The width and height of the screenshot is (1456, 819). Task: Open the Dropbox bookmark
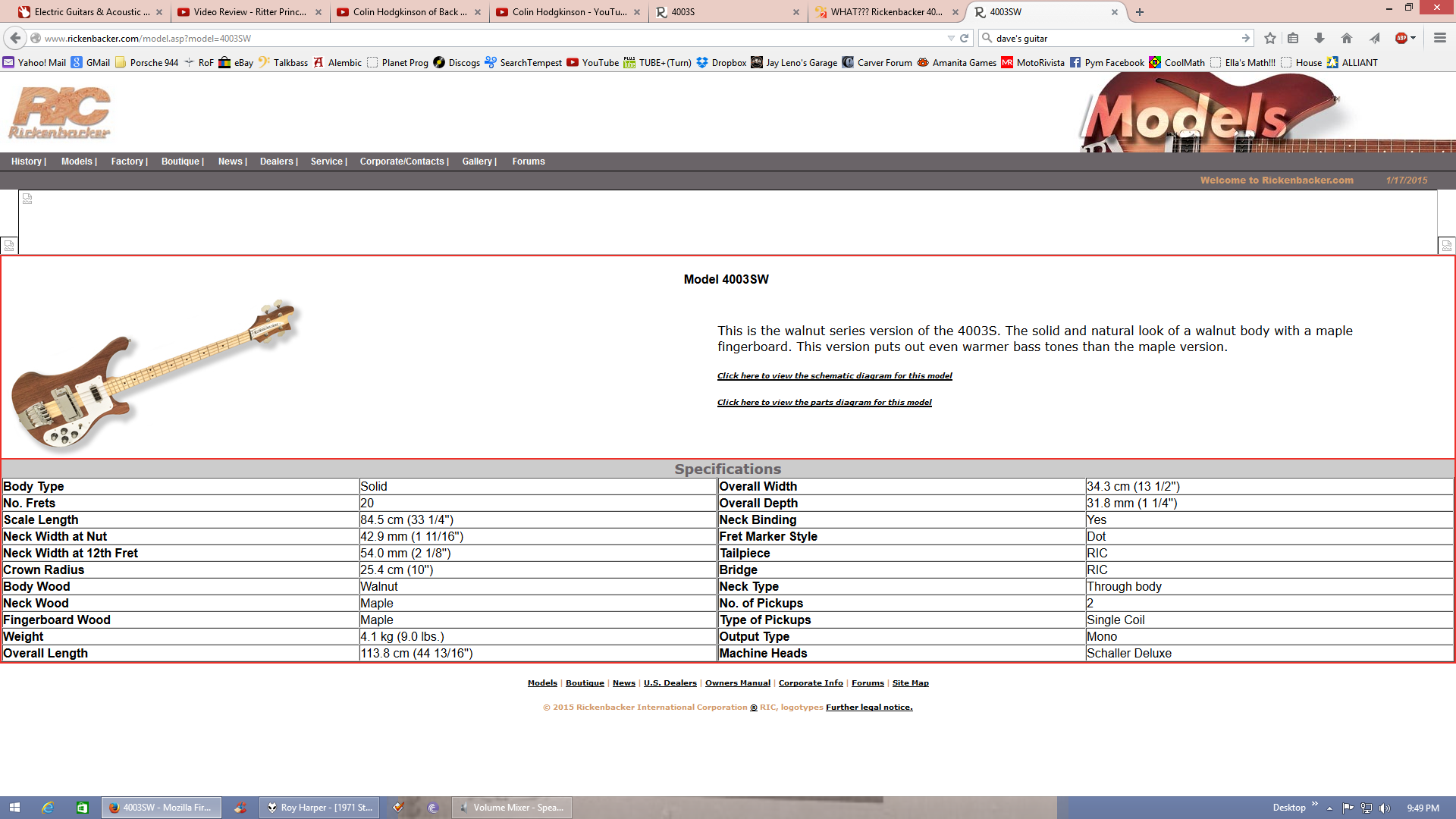722,63
